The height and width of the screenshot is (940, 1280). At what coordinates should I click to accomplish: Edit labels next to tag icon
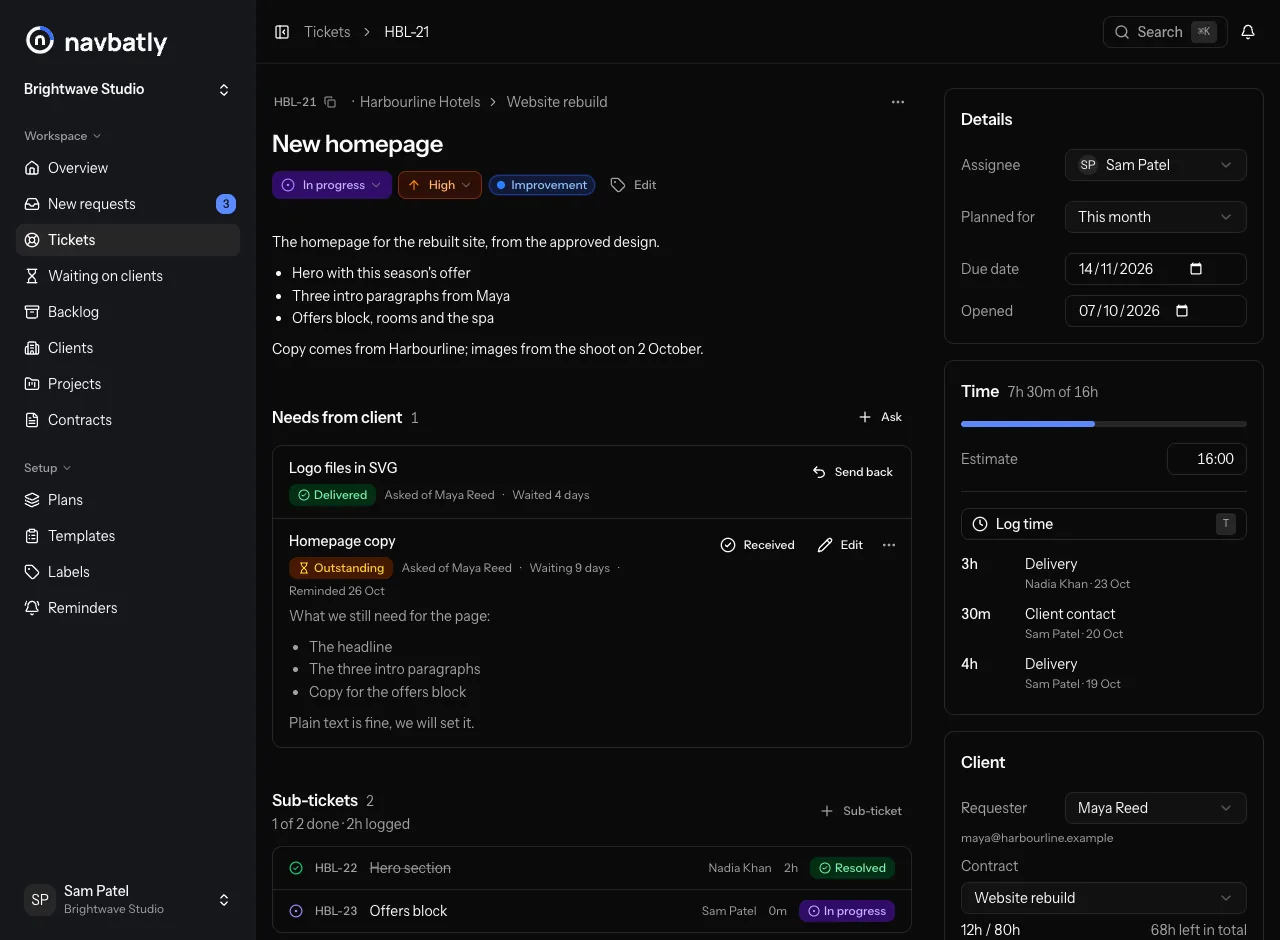634,185
